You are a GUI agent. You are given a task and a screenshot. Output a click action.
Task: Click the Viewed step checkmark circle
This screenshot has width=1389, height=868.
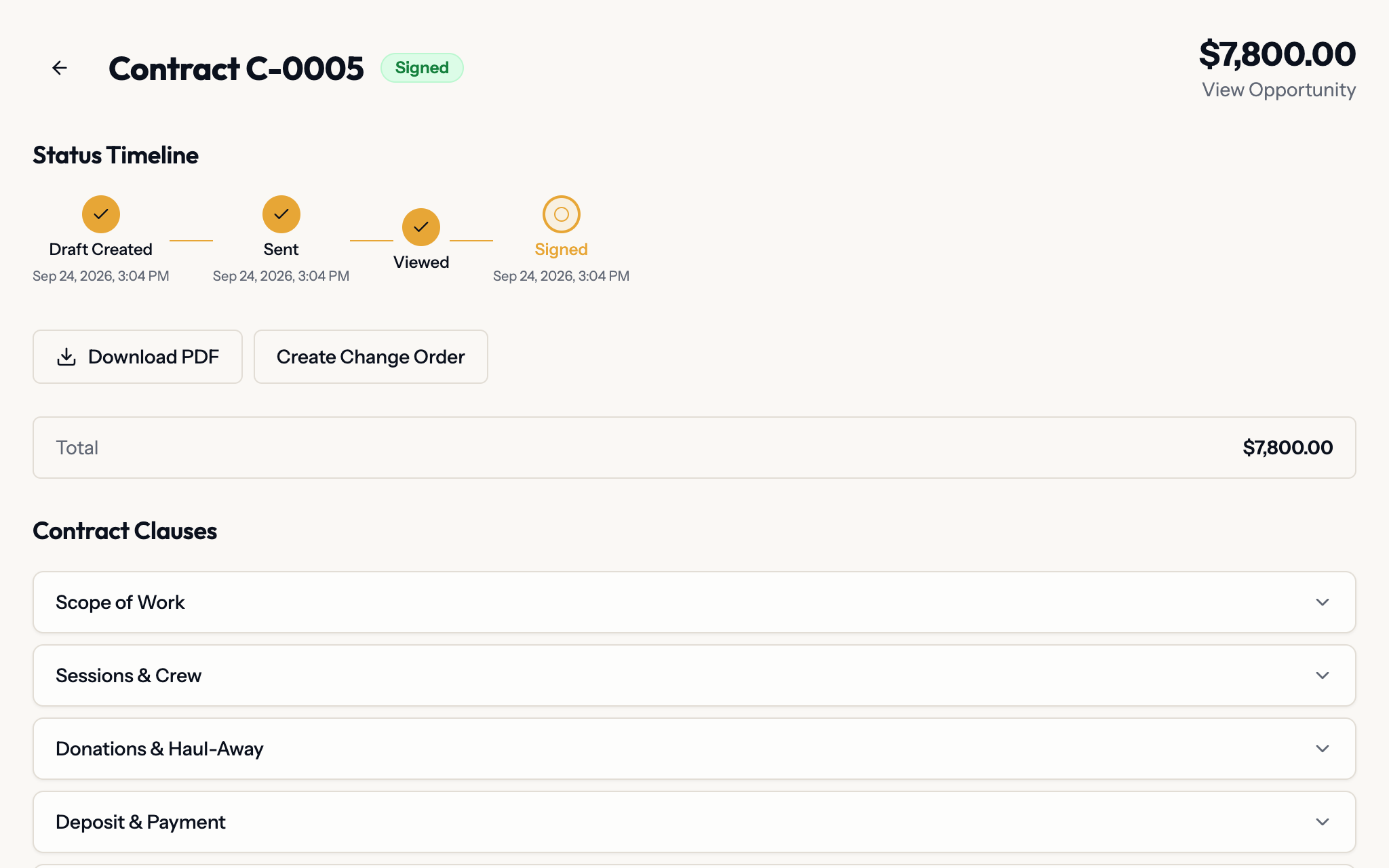click(x=421, y=227)
